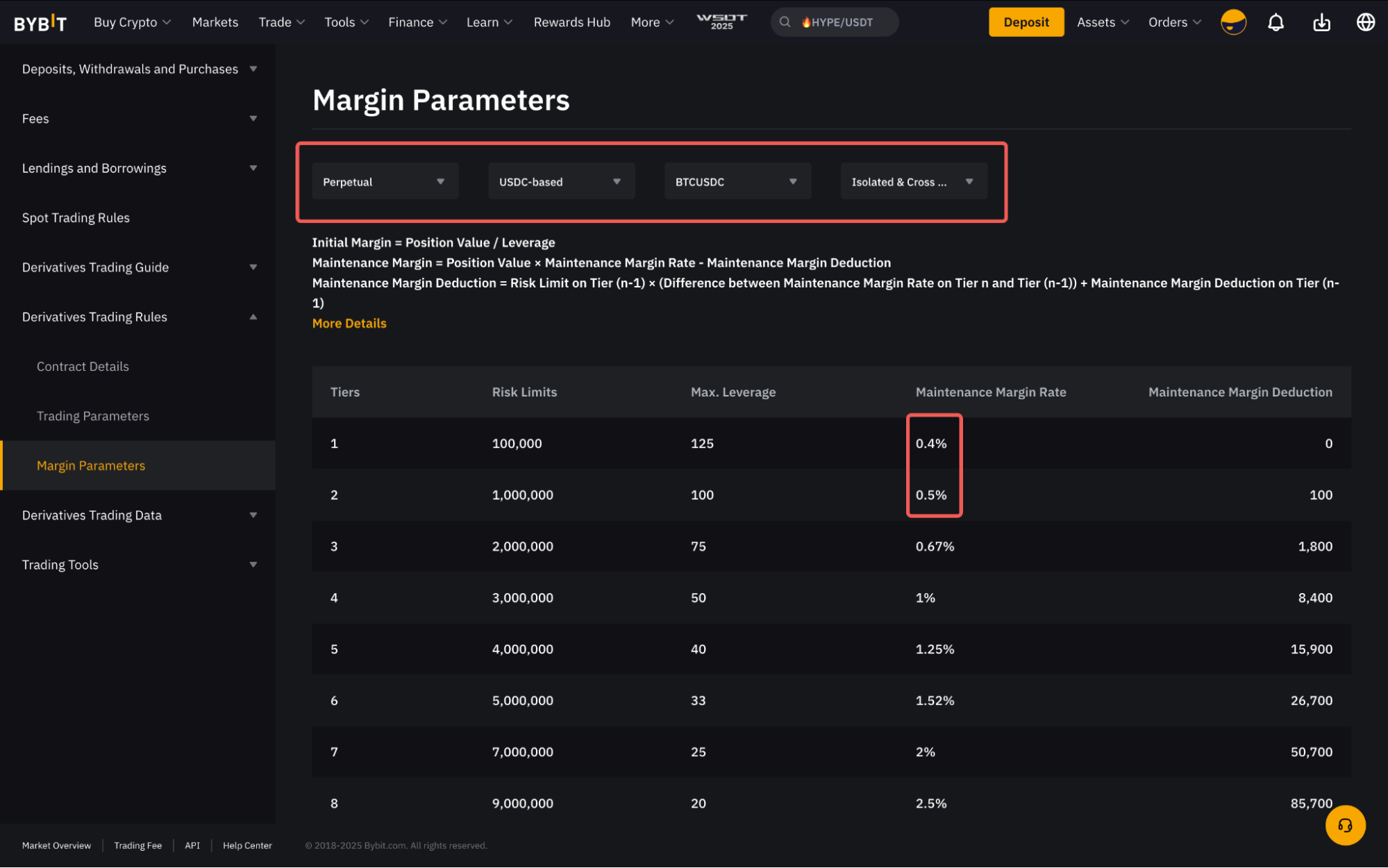The height and width of the screenshot is (868, 1388).
Task: Open the user profile avatar
Action: coord(1233,22)
